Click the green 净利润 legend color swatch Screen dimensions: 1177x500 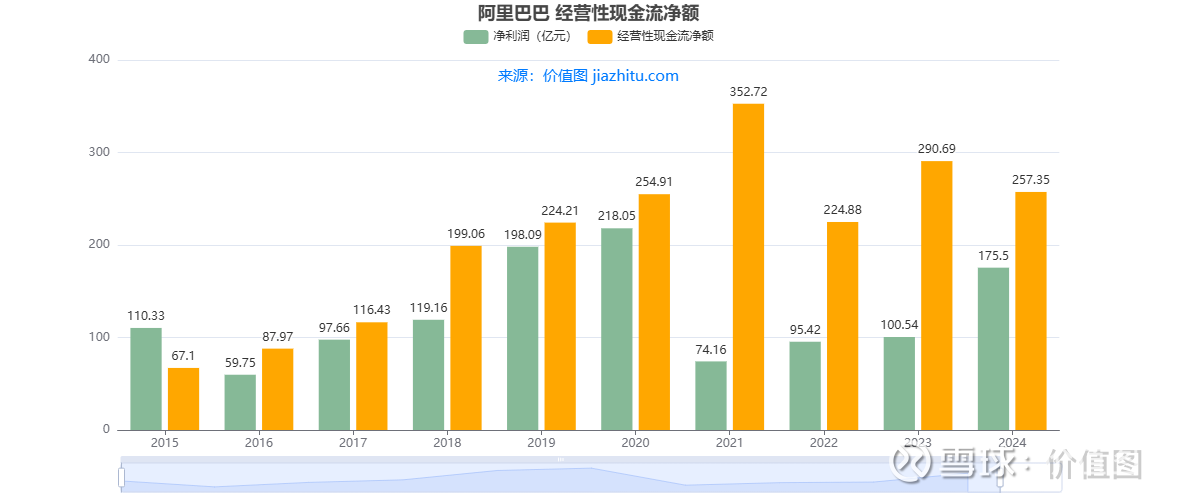point(476,37)
